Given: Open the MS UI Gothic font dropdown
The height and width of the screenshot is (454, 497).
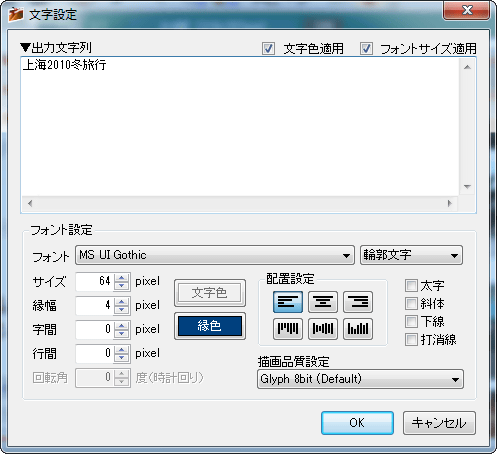Looking at the screenshot, I should coord(215,255).
